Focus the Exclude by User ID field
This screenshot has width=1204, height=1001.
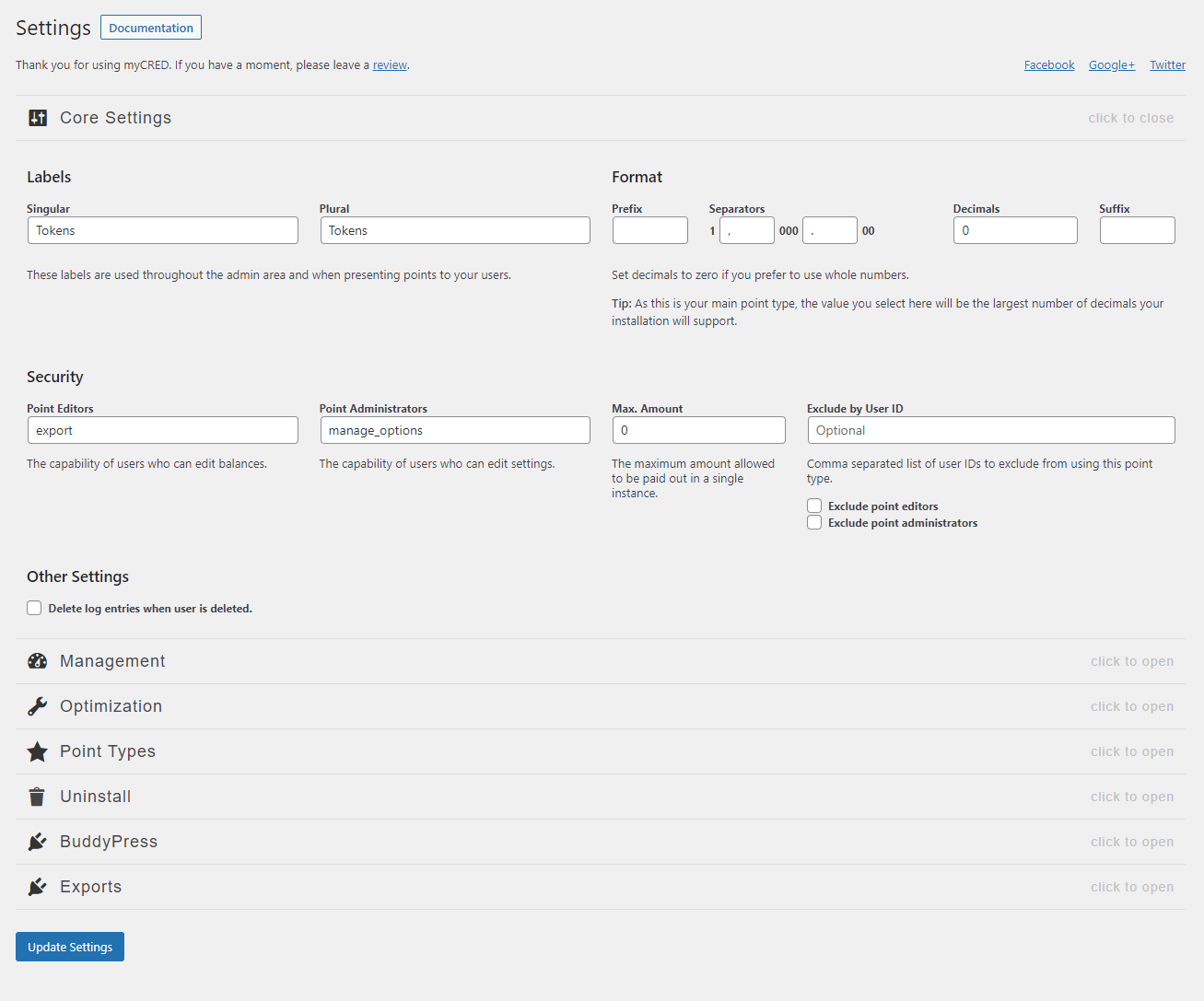(x=990, y=430)
